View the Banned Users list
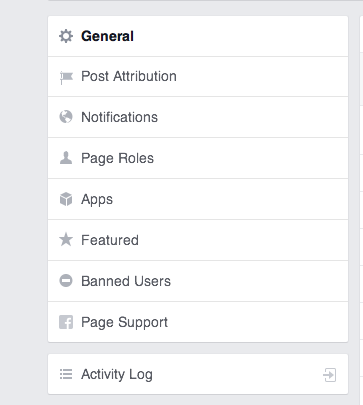 click(198, 281)
